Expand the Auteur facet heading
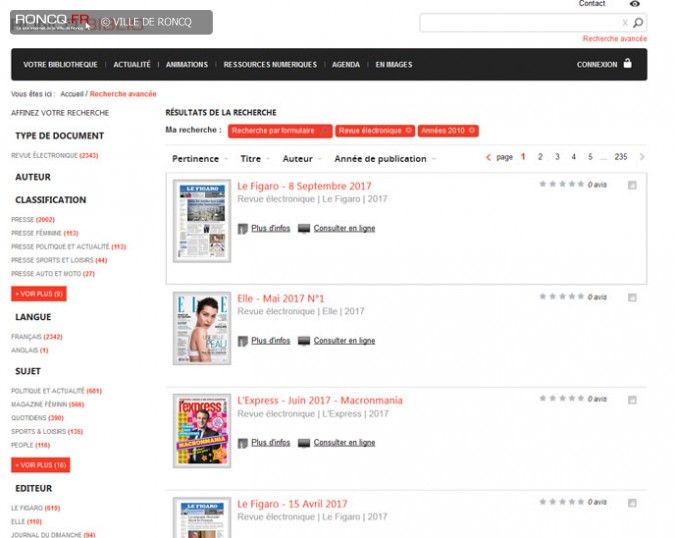The height and width of the screenshot is (538, 675). pos(33,177)
